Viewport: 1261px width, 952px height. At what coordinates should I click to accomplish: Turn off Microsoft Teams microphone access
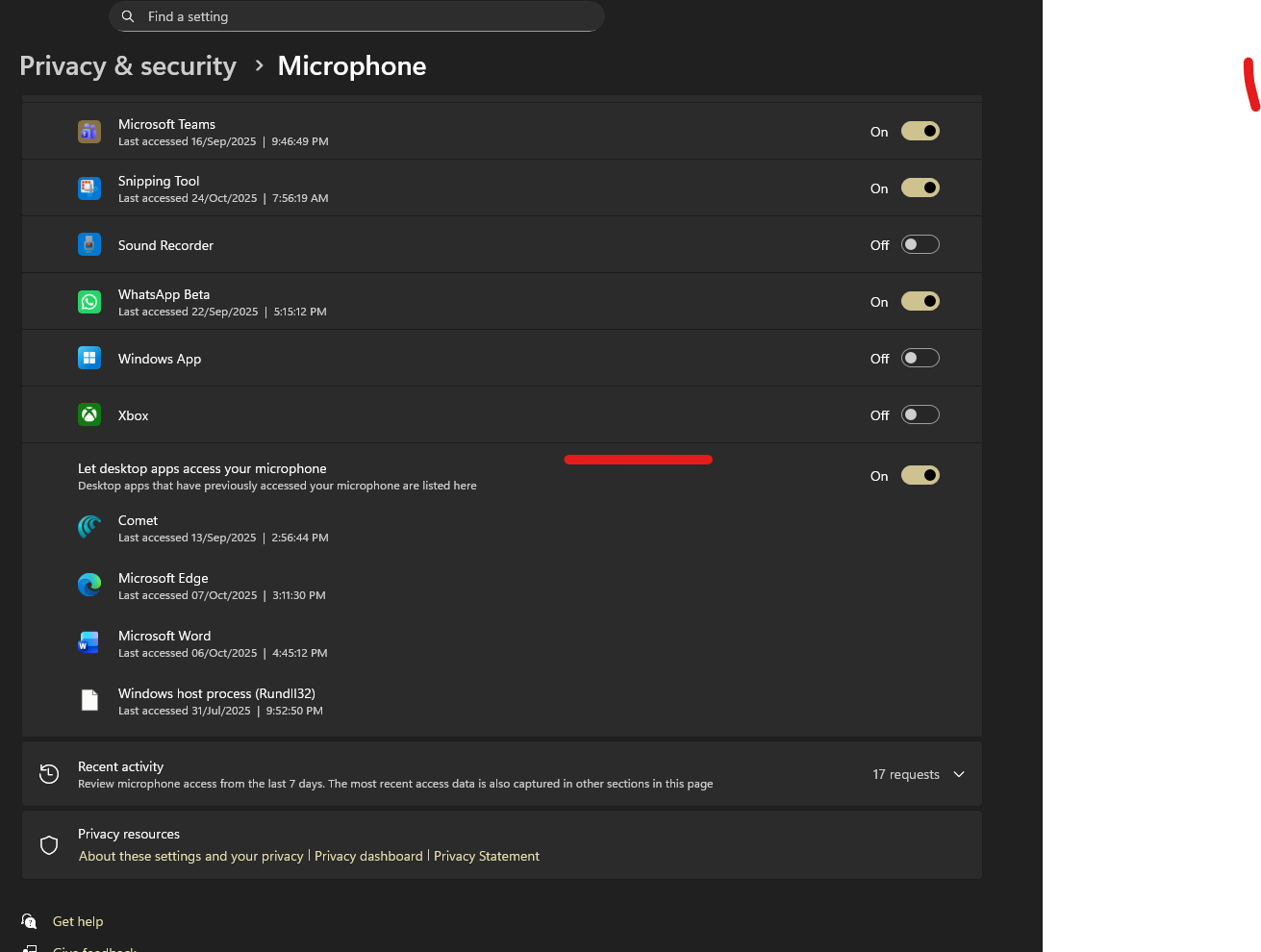(921, 131)
